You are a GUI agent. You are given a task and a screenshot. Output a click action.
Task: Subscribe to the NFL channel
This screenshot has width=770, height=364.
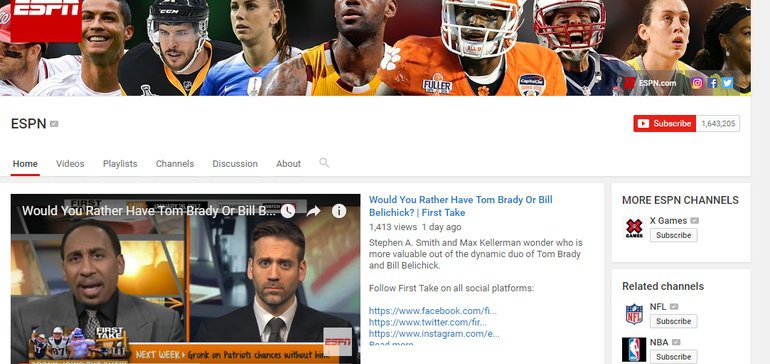click(x=673, y=321)
